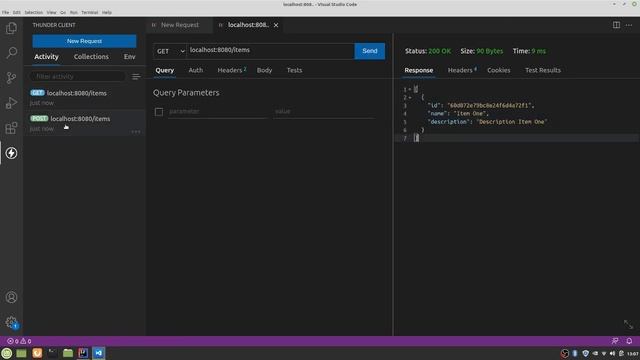Click the feedback icon in status bar
Screen dimensions: 640x360
click(615, 341)
